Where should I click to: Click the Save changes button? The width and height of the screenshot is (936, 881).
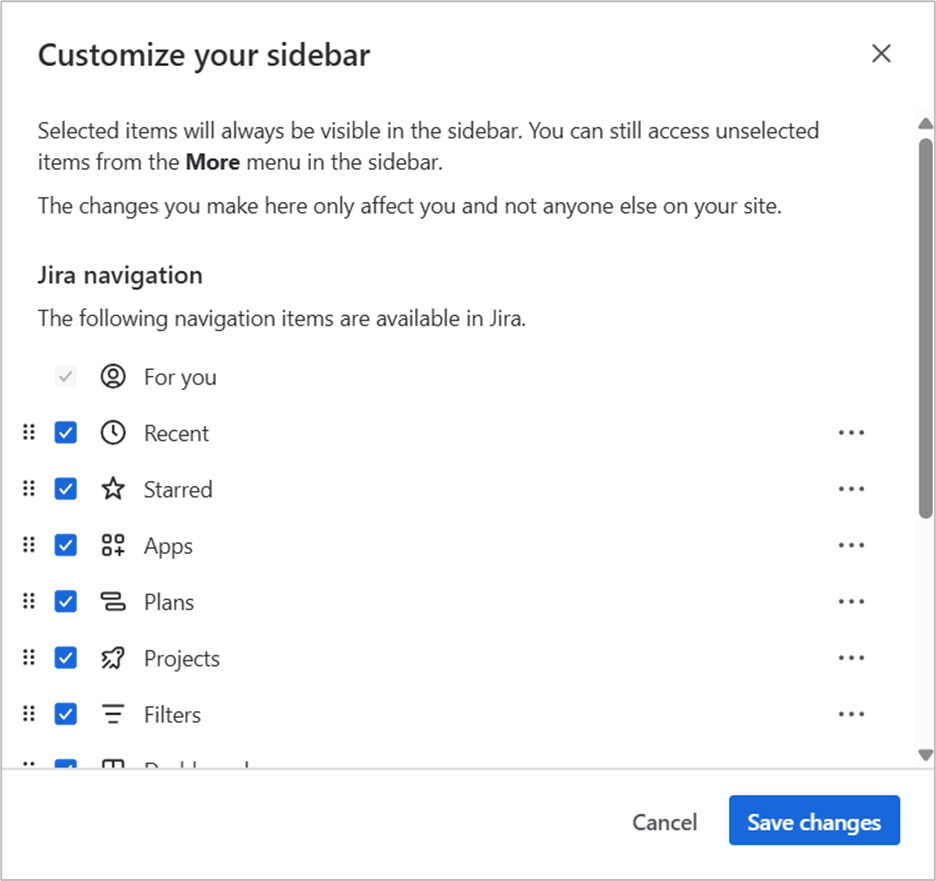click(x=814, y=821)
